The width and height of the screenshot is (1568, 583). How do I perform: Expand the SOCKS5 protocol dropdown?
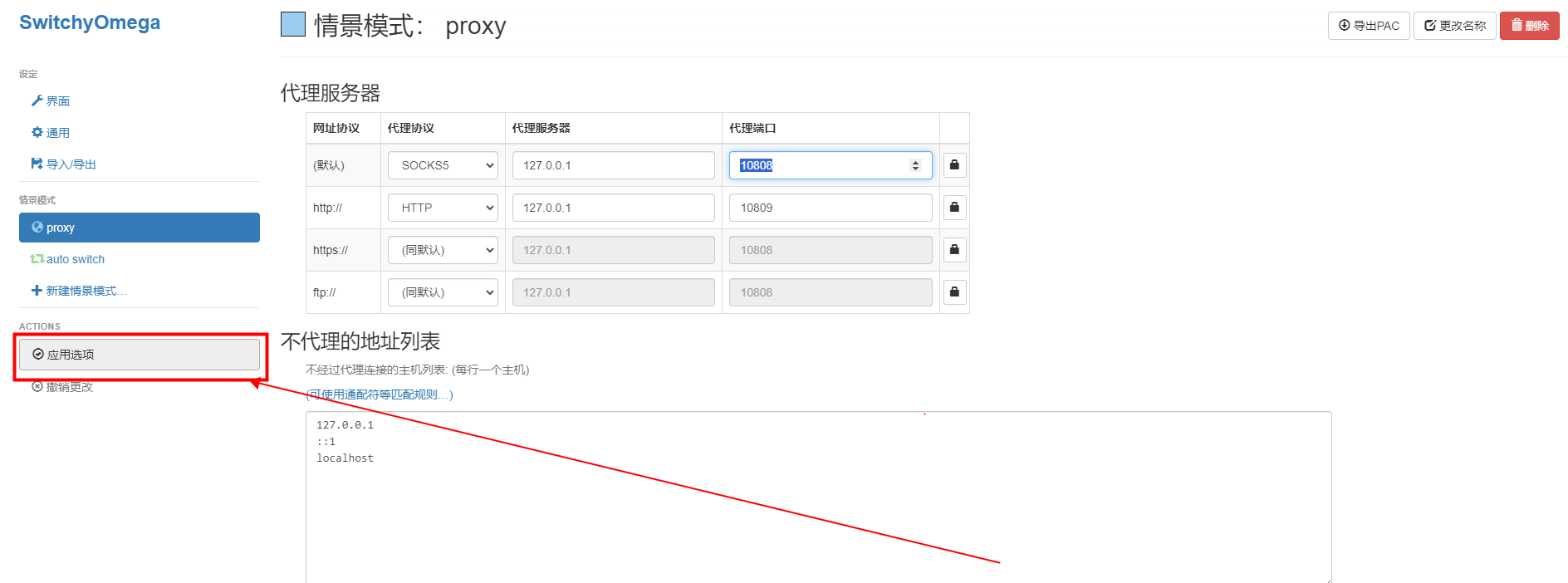pos(443,165)
